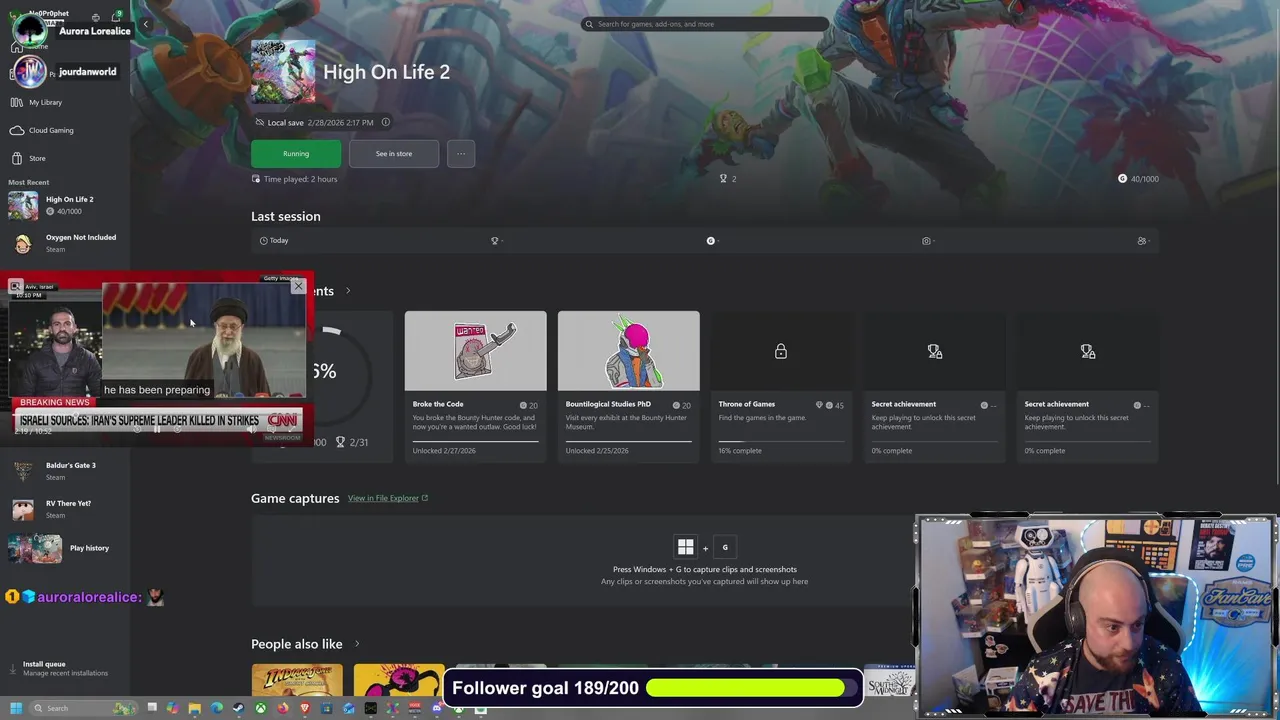This screenshot has width=1280, height=720.
Task: Click the 40/1000 gamerscore indicator
Action: [1138, 179]
